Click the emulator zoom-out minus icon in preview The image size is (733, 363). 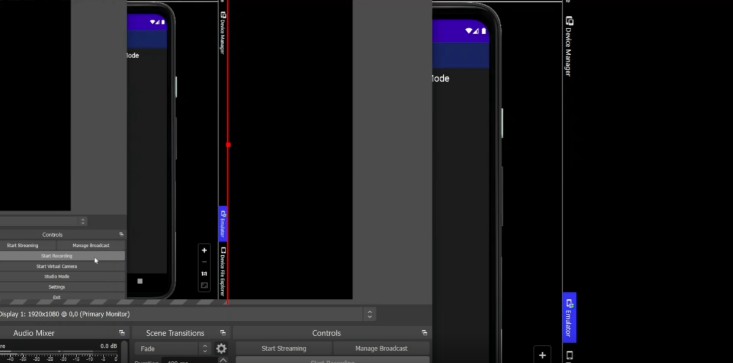(x=204, y=262)
